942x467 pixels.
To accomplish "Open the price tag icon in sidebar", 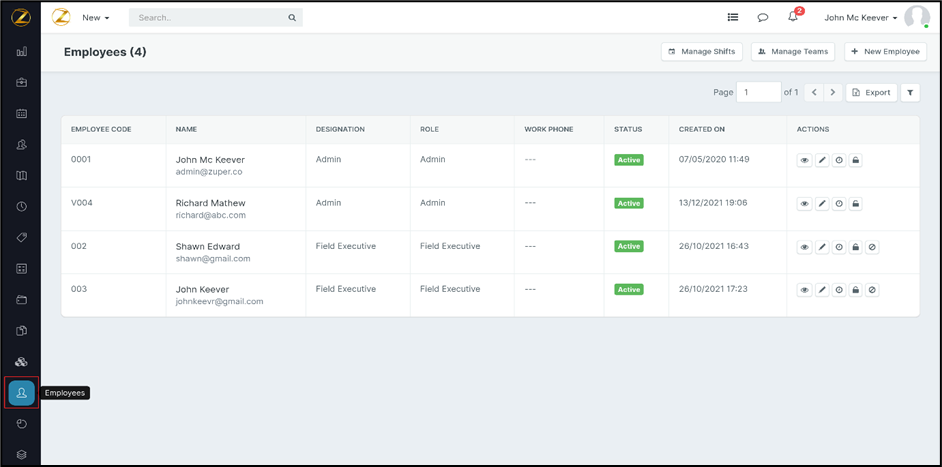I will point(21,238).
